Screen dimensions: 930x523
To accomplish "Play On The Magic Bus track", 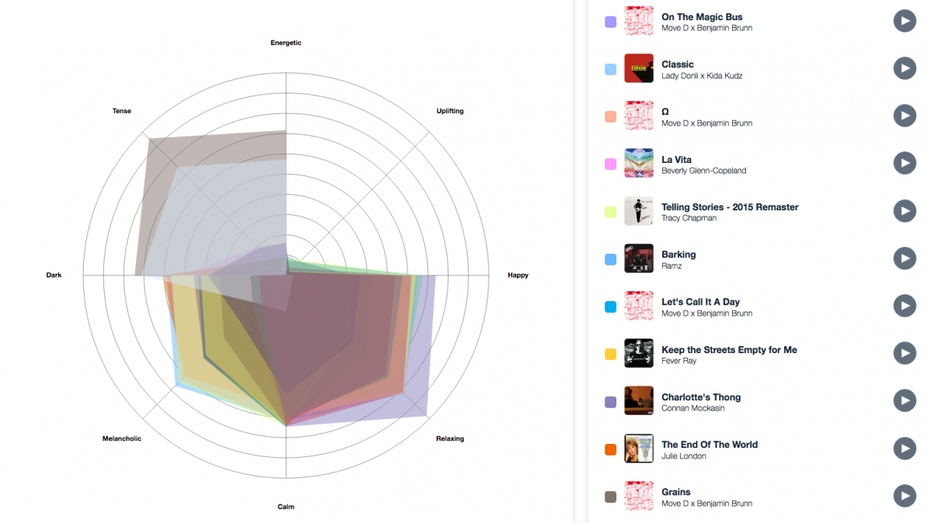I will click(x=904, y=21).
